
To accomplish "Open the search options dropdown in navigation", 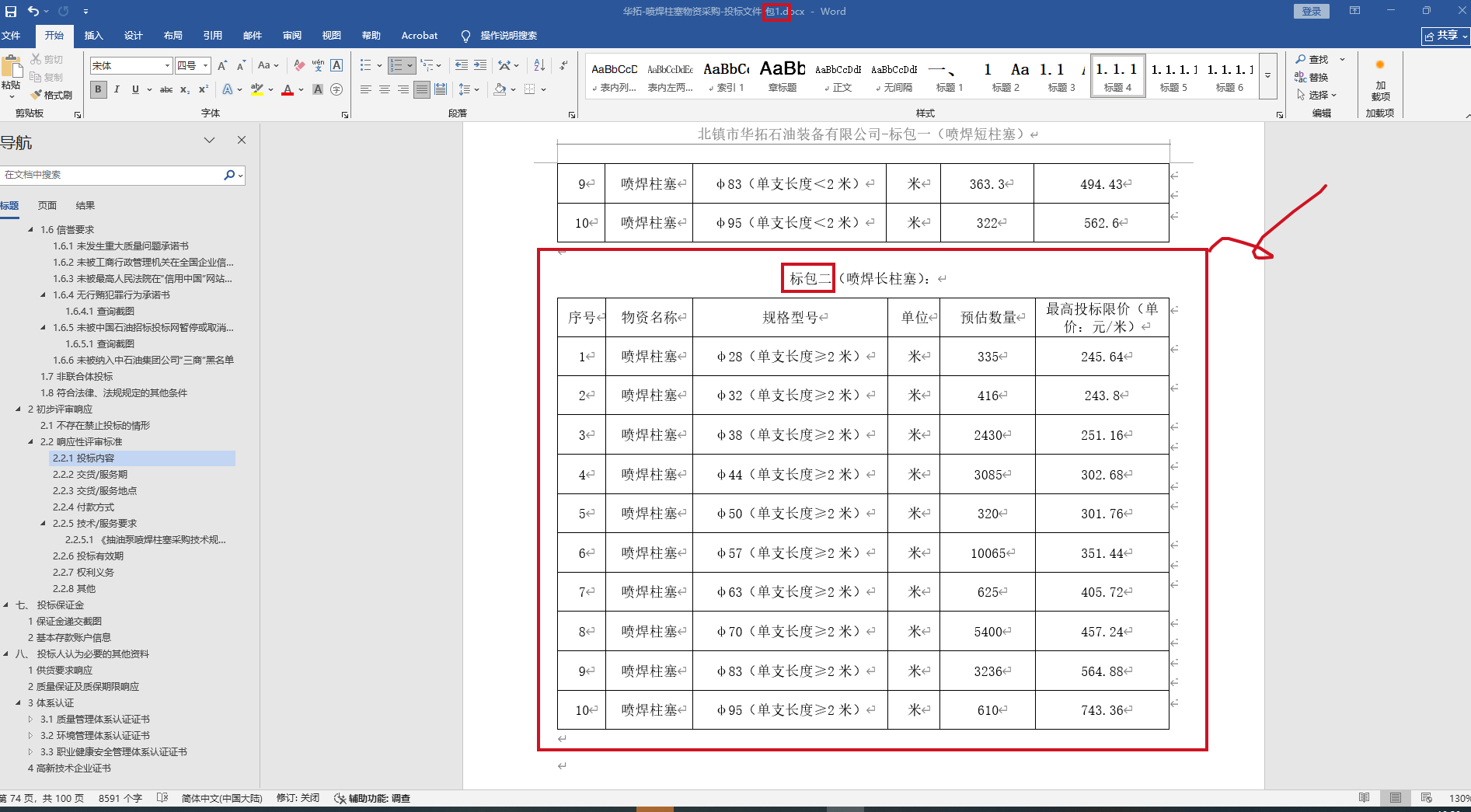I will point(241,176).
